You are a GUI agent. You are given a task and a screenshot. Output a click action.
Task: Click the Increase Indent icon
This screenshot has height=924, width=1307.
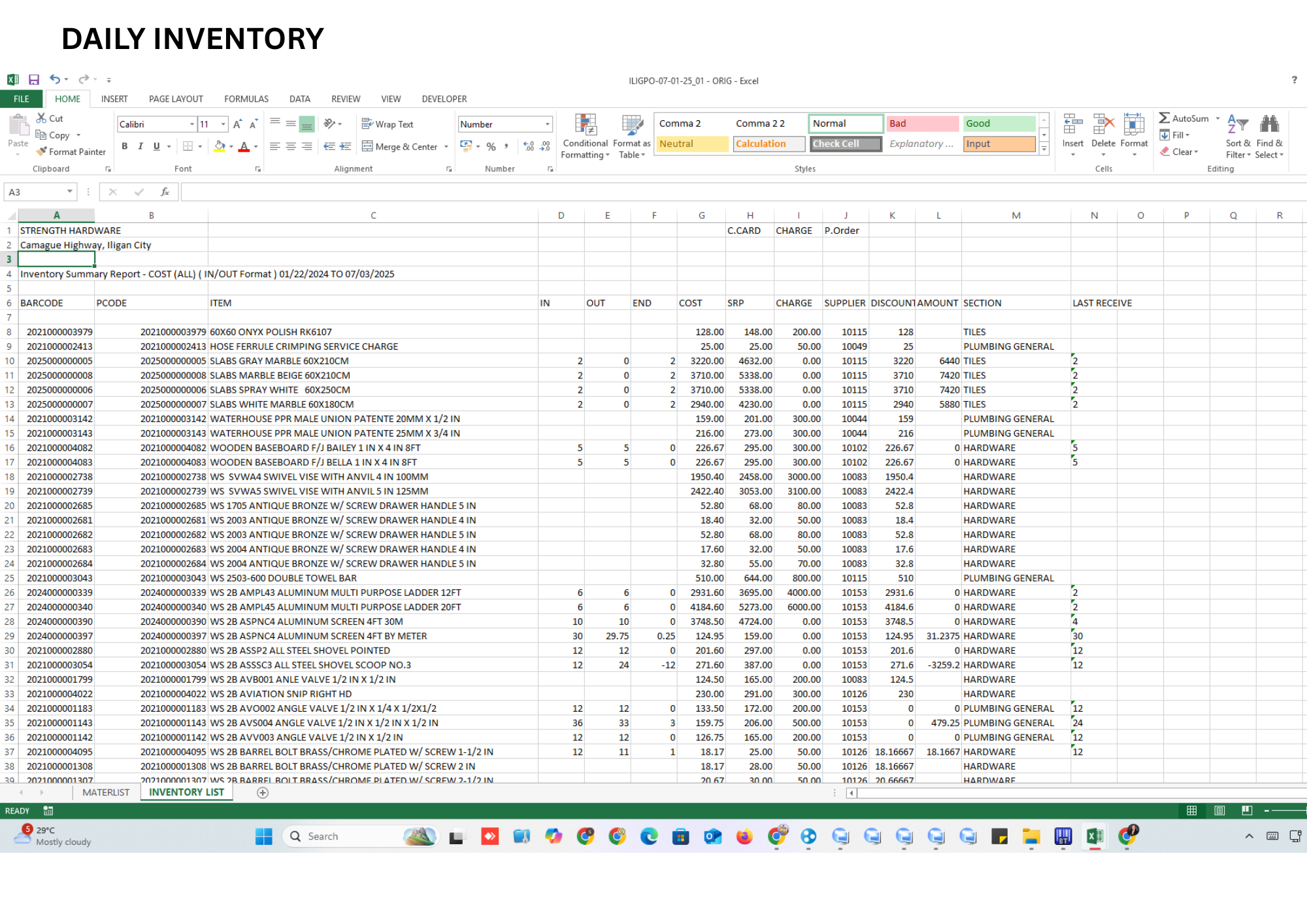[345, 146]
